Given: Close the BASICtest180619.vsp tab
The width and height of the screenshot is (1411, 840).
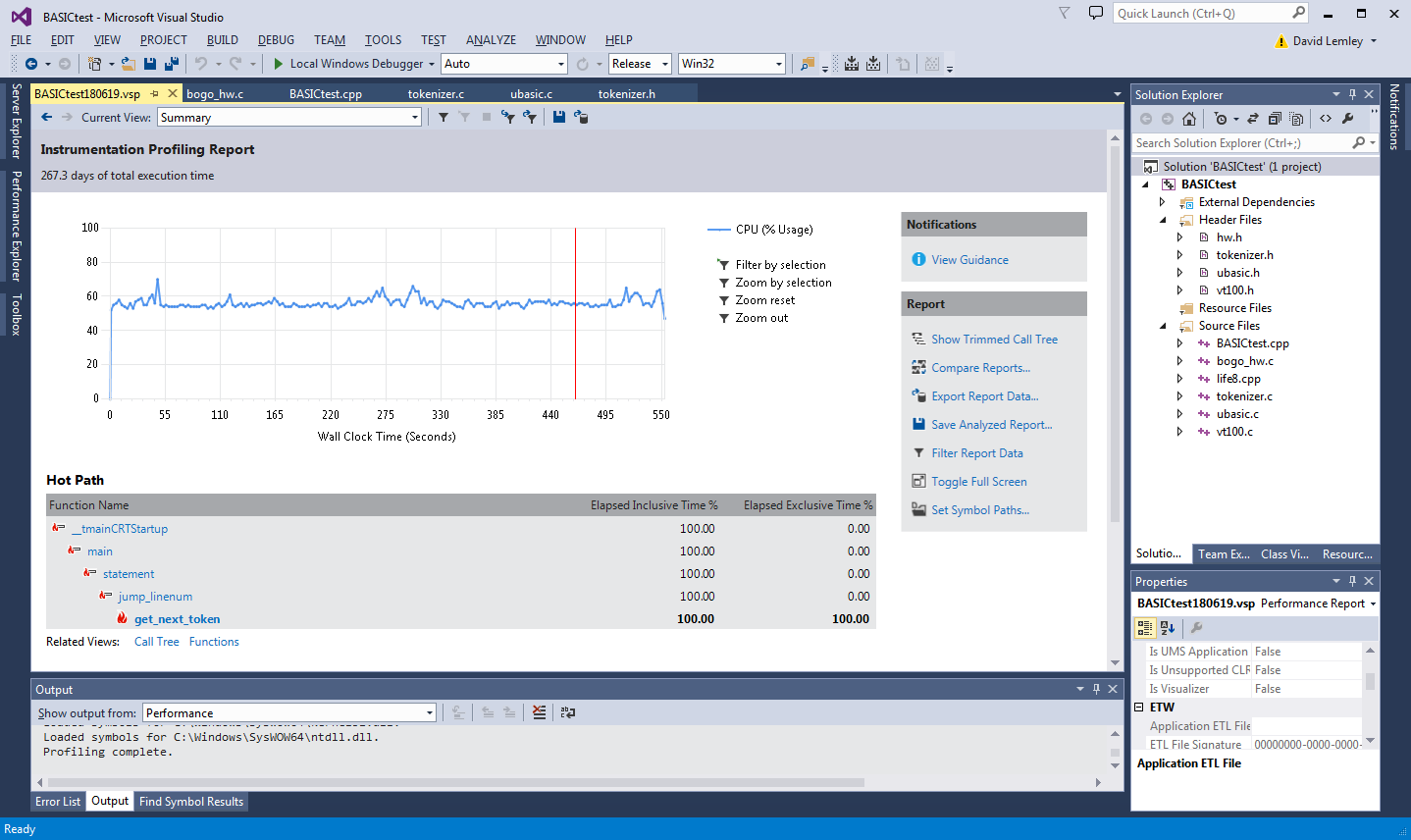Looking at the screenshot, I should click(173, 94).
